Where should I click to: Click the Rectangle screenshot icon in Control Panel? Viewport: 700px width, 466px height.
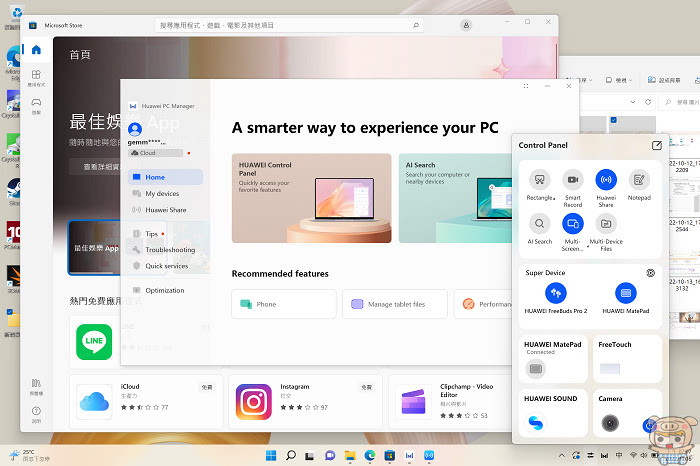[x=539, y=180]
